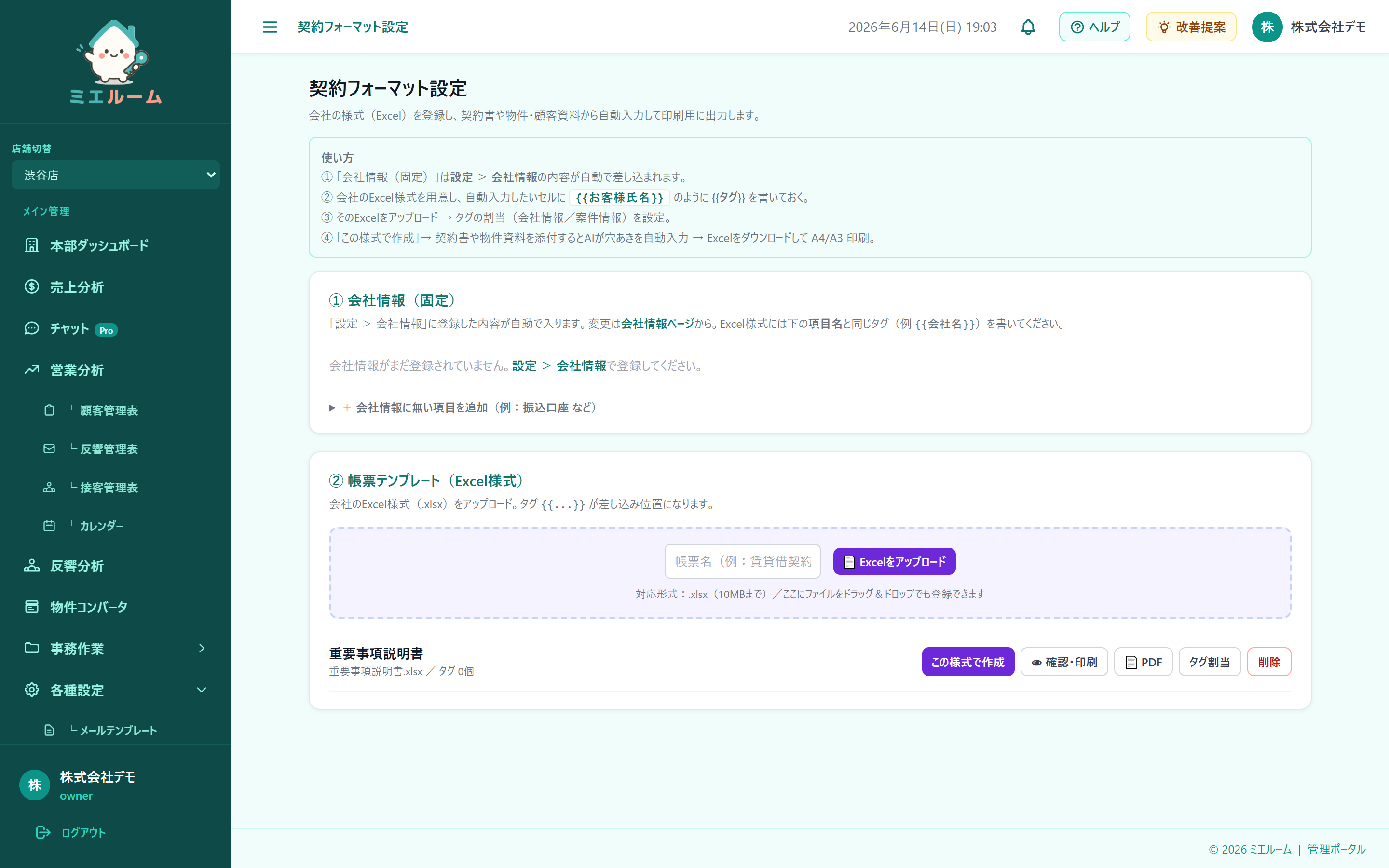Click the person icon beside 反響分析
Image resolution: width=1389 pixels, height=868 pixels.
pos(32,566)
